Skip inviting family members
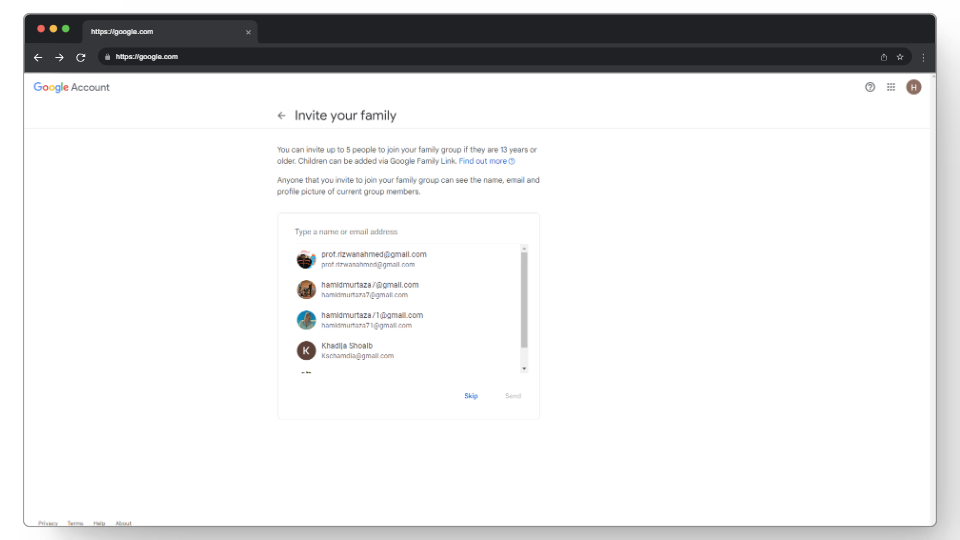 point(471,396)
